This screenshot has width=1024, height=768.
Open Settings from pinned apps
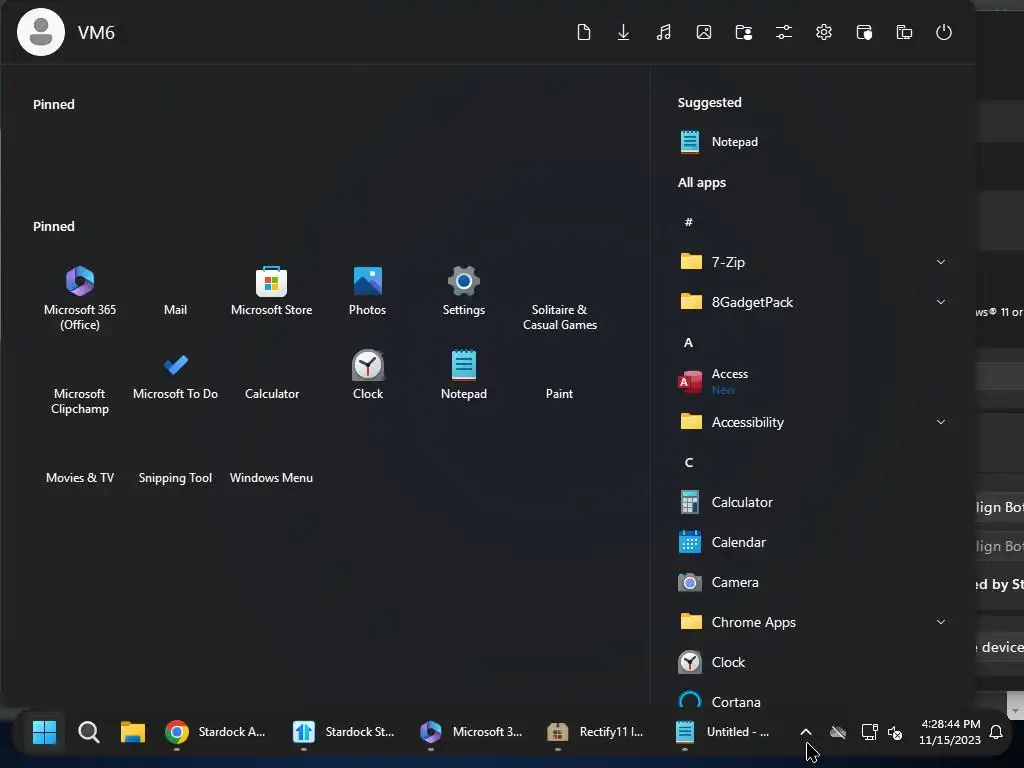(x=464, y=291)
